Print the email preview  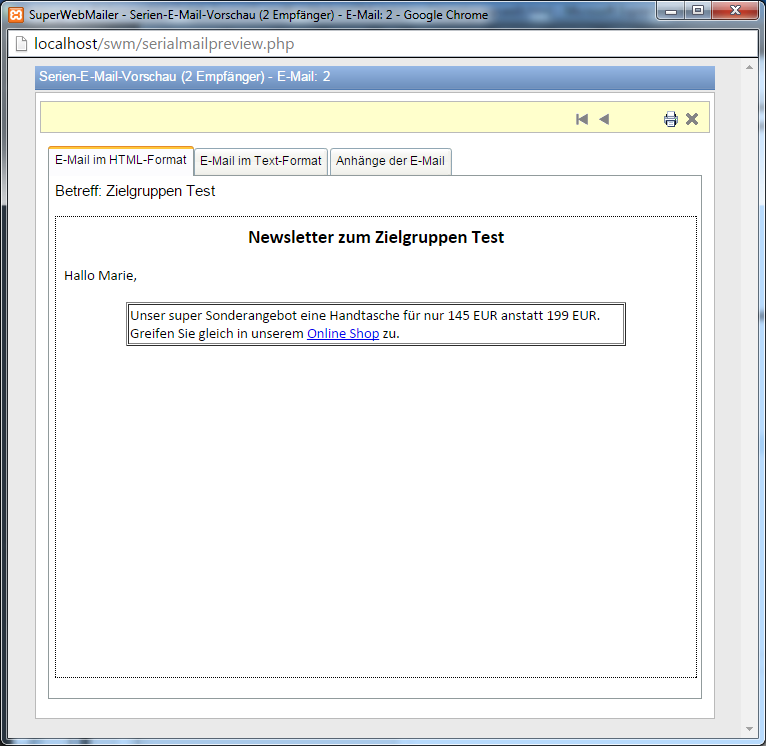(670, 120)
